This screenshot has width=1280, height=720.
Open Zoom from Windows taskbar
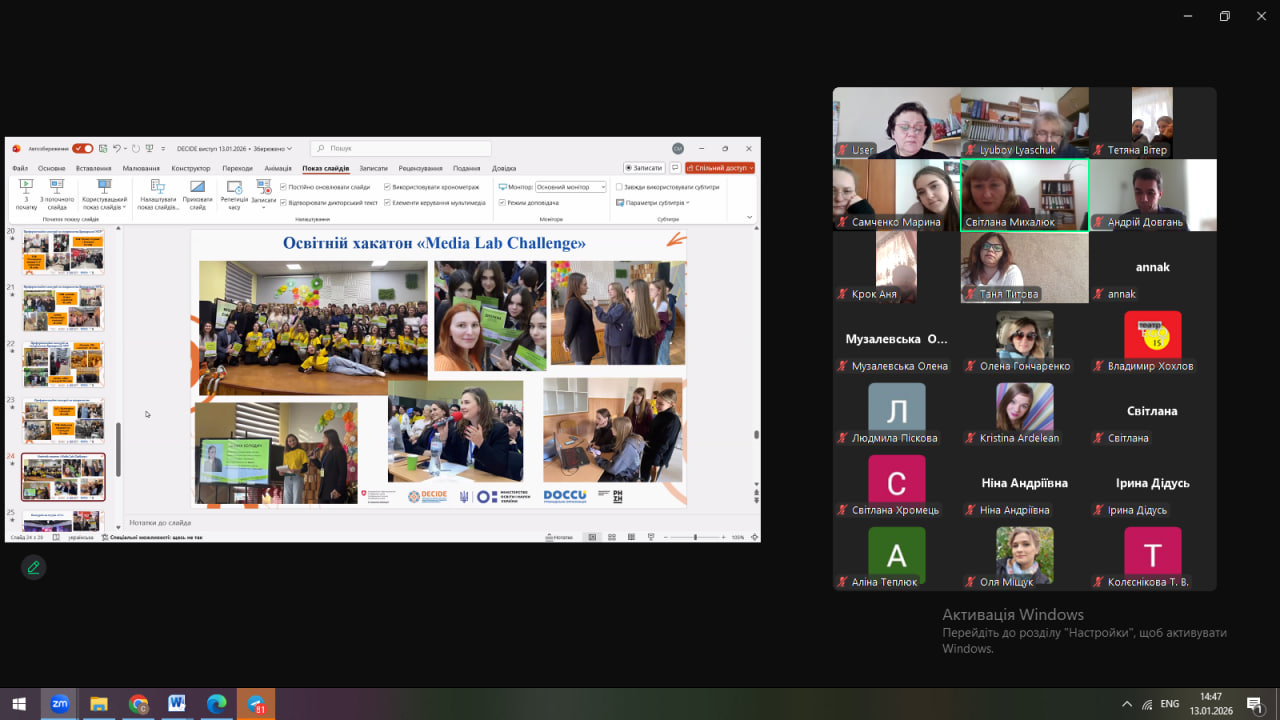pyautogui.click(x=59, y=704)
